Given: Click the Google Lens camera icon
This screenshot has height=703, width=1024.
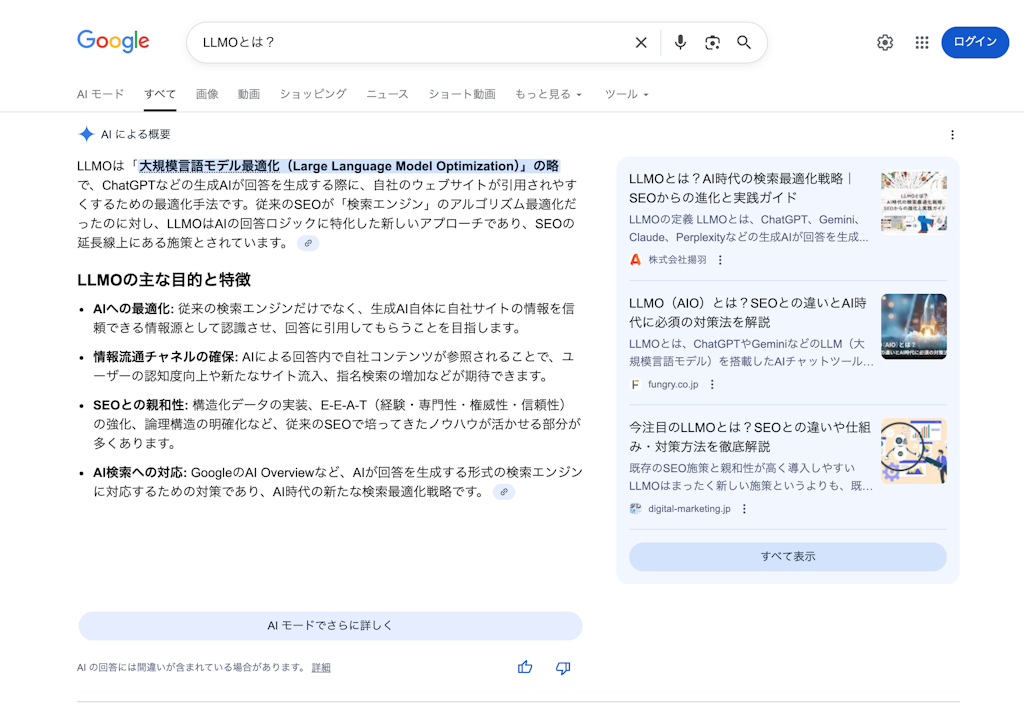Looking at the screenshot, I should [x=711, y=43].
